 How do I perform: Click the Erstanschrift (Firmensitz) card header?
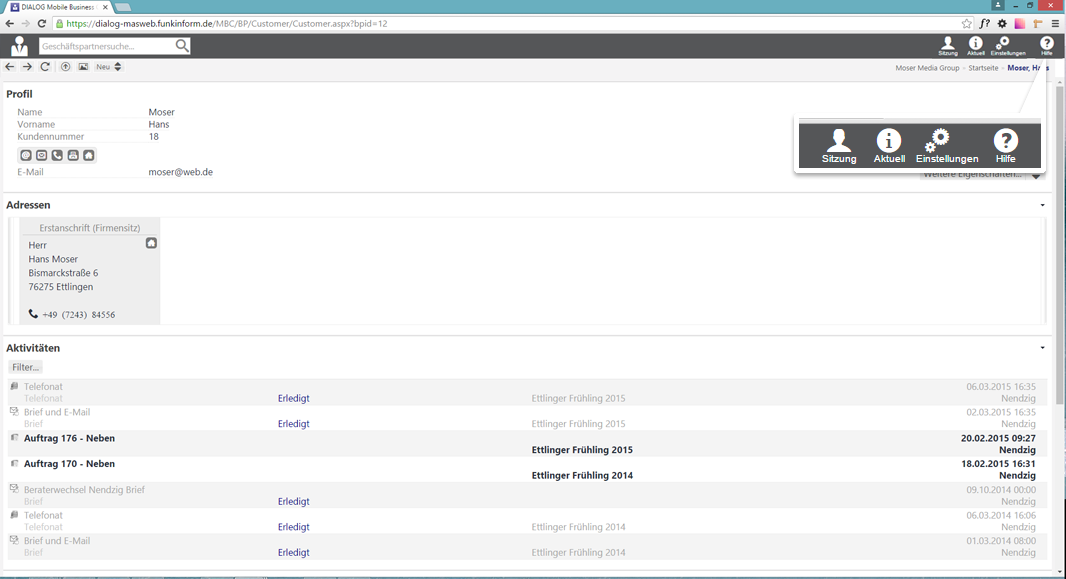pyautogui.click(x=90, y=228)
